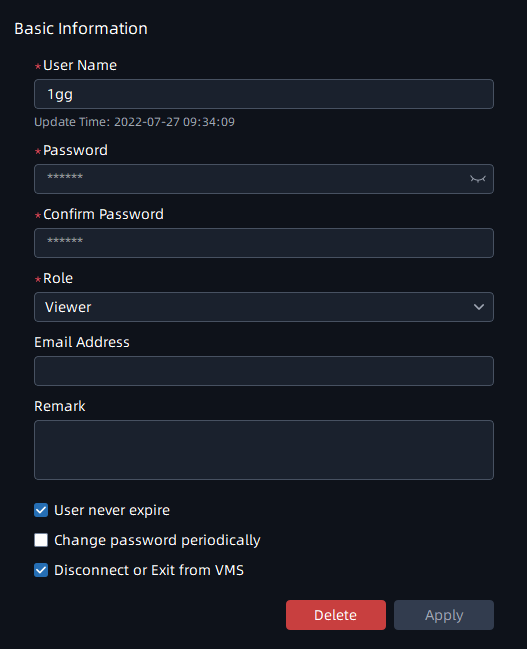
Task: Click the Basic Information heading
Action: point(81,29)
